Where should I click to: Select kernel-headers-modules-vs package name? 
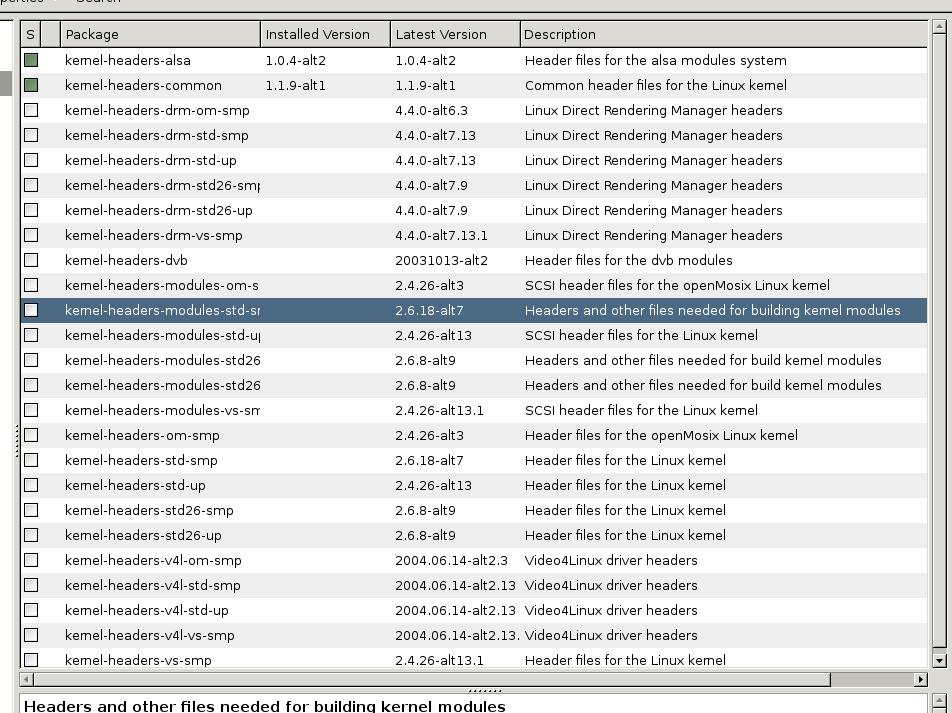click(162, 410)
